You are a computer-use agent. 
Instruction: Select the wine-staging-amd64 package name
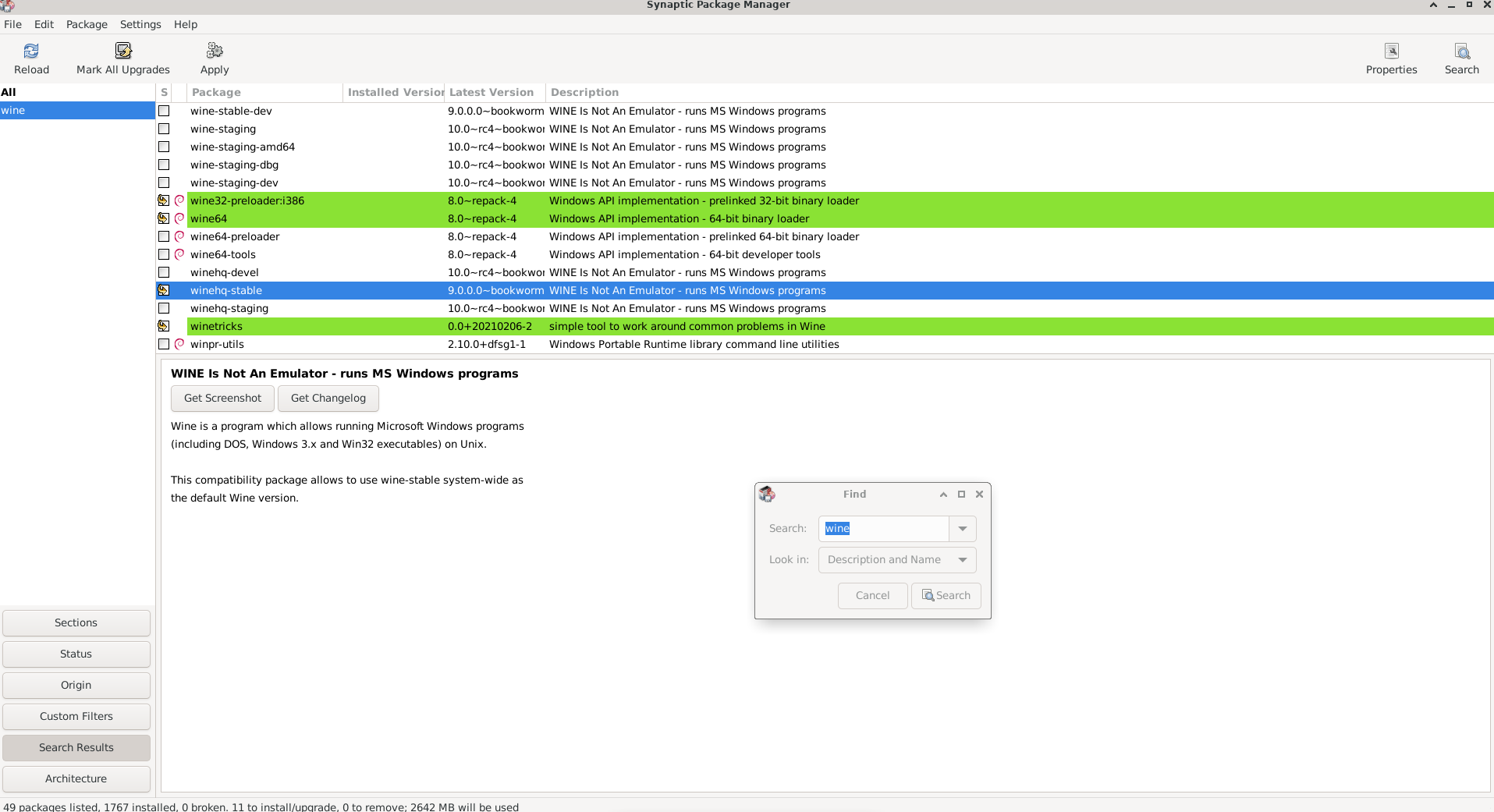[x=243, y=147]
